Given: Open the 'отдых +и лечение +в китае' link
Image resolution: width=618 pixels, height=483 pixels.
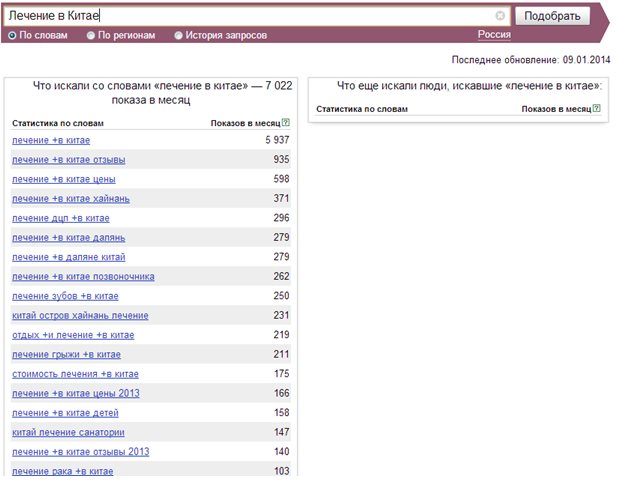Looking at the screenshot, I should point(73,335).
